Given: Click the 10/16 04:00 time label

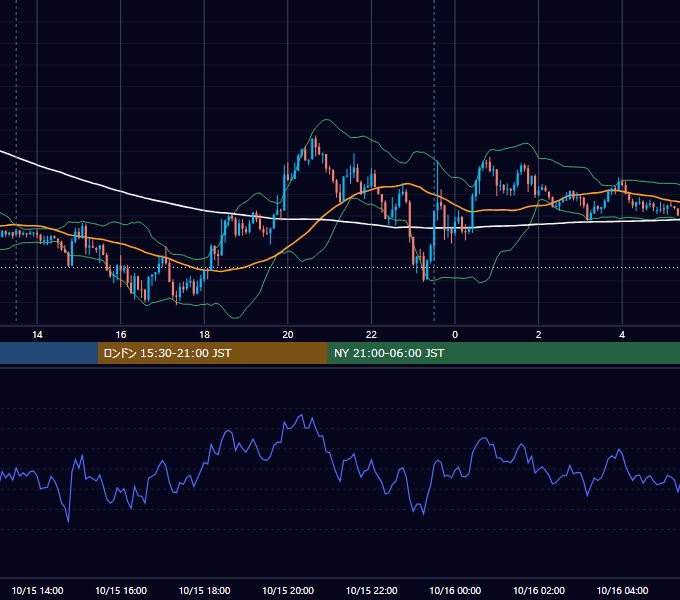Looking at the screenshot, I should (622, 590).
